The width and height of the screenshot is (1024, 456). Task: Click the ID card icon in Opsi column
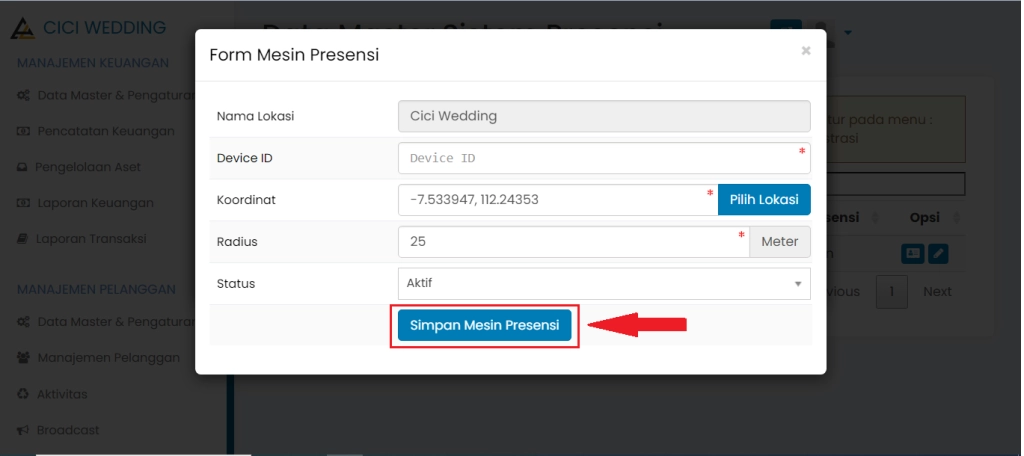pyautogui.click(x=913, y=254)
